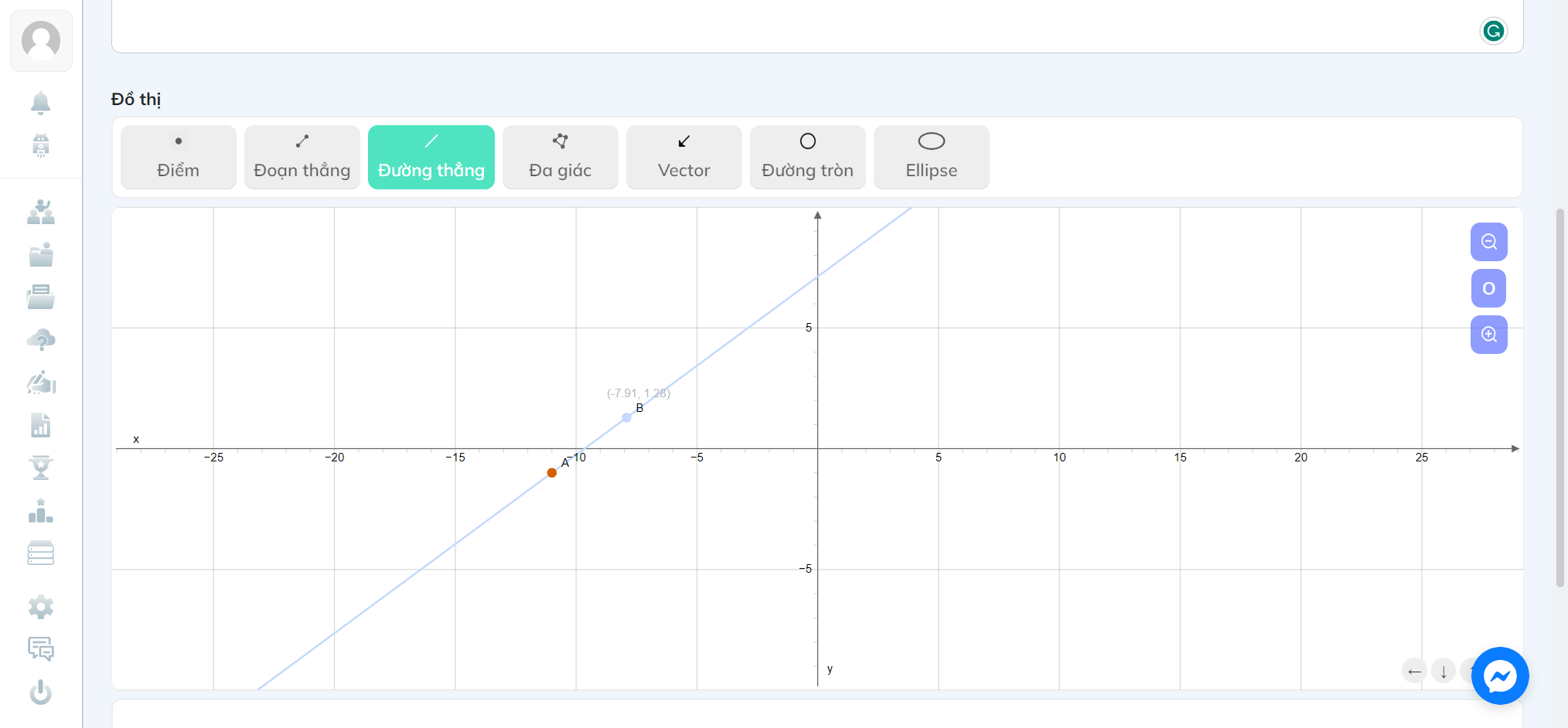The width and height of the screenshot is (1568, 728).
Task: Select the Điểm point tool
Action: coord(179,157)
